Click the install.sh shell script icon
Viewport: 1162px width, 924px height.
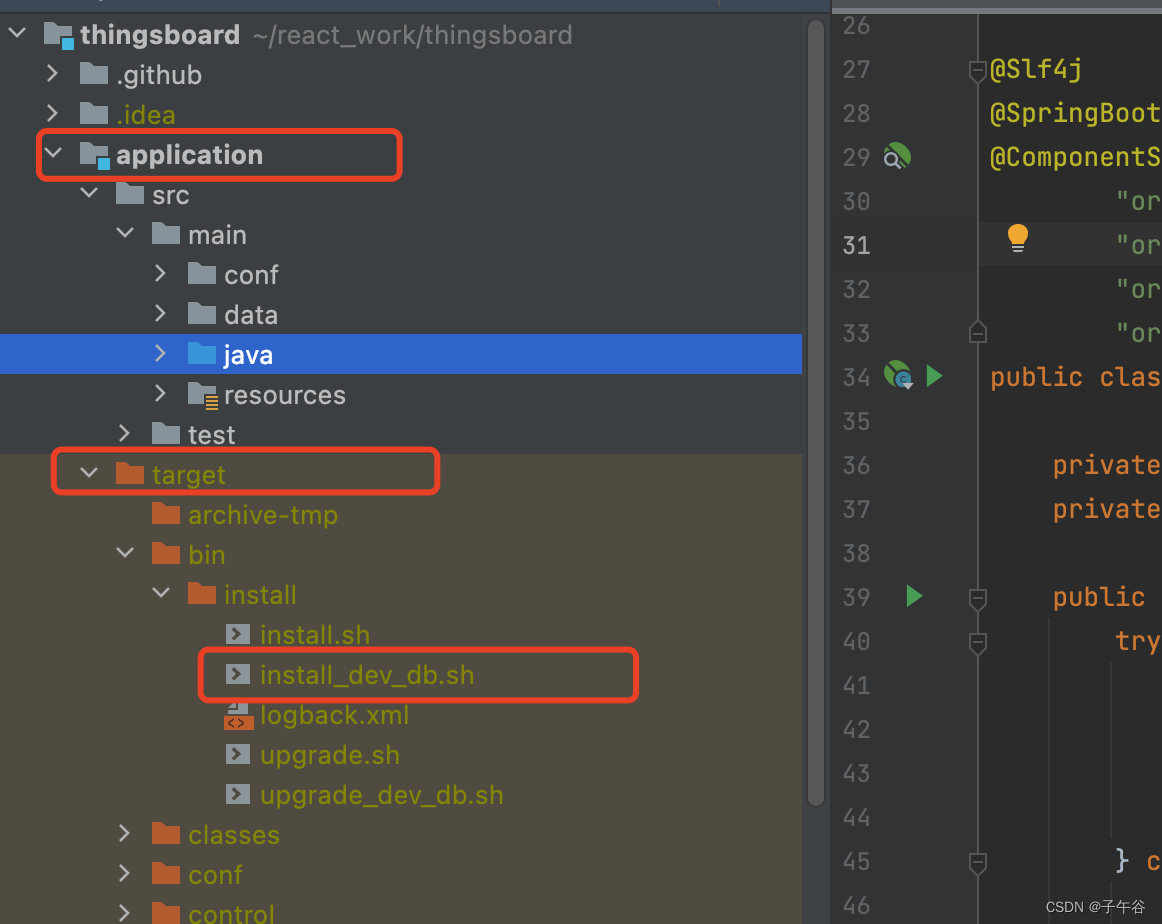[237, 634]
